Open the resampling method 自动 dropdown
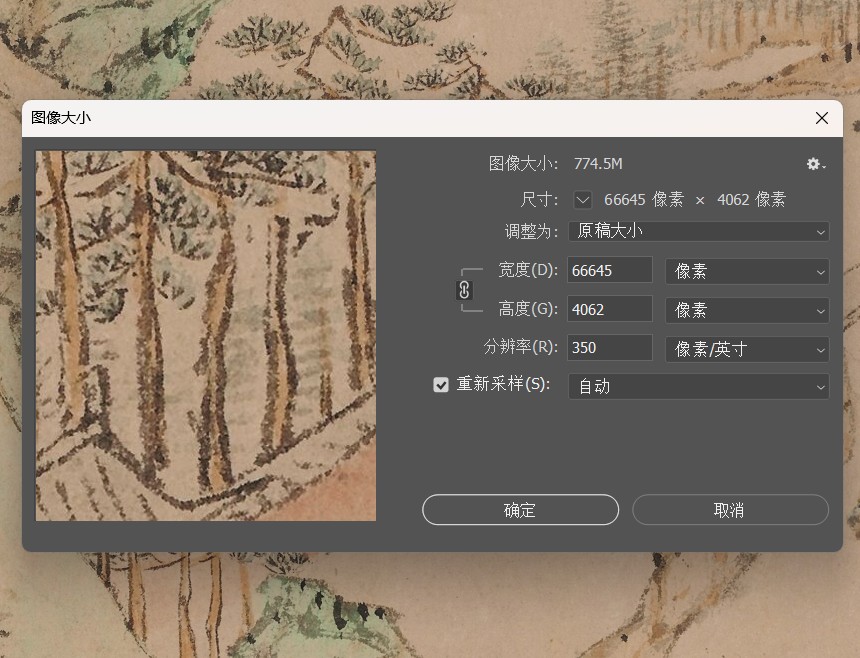 coord(699,387)
